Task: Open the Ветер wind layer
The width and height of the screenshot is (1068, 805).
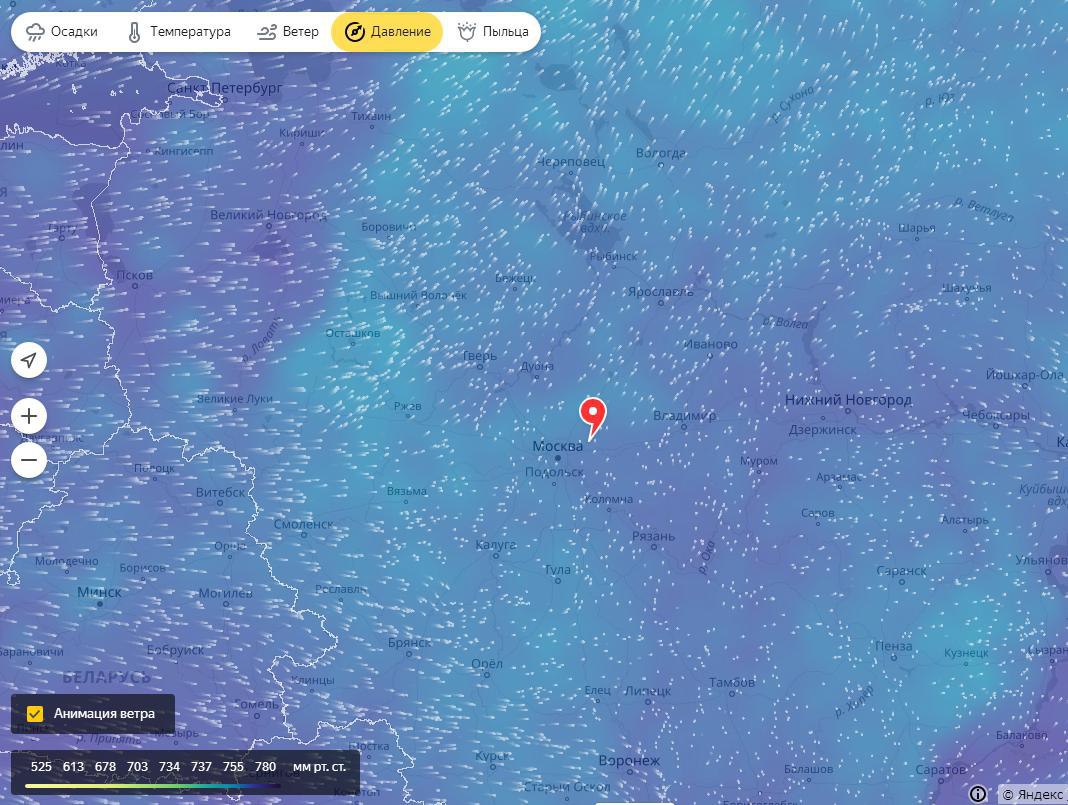Action: pyautogui.click(x=287, y=31)
